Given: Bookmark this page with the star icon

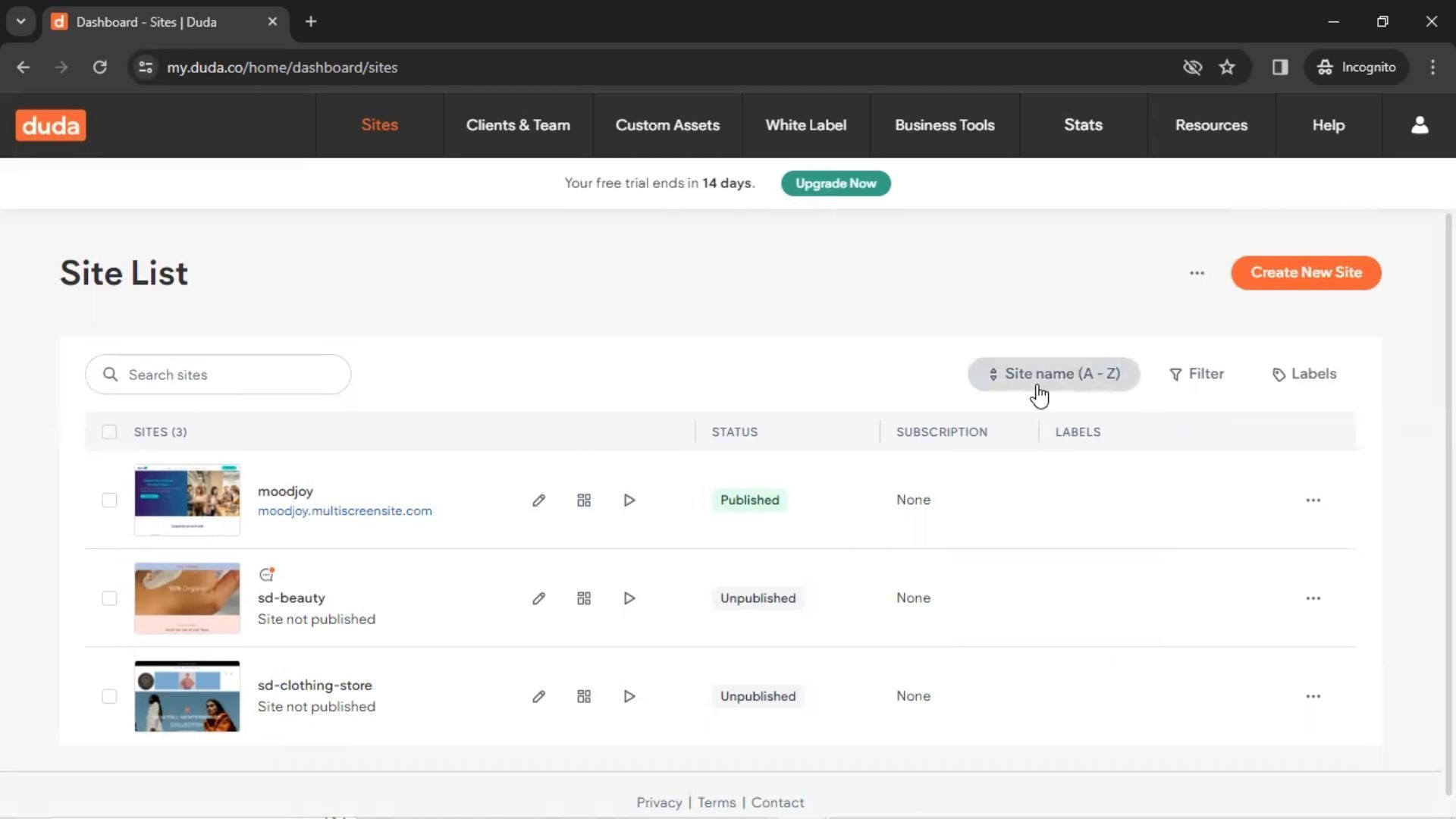Looking at the screenshot, I should click(1227, 67).
